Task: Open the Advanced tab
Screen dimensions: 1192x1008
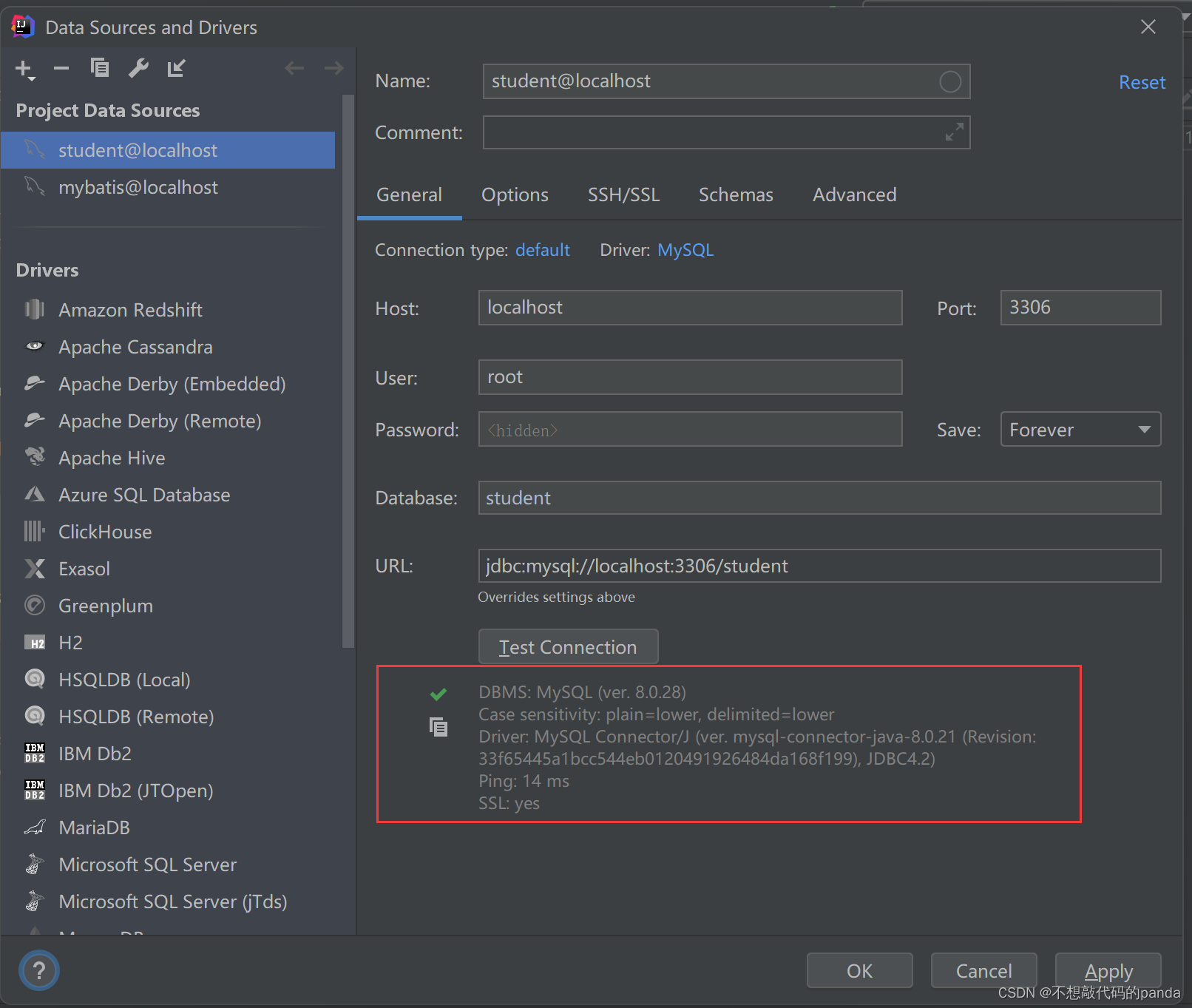Action: 854,195
